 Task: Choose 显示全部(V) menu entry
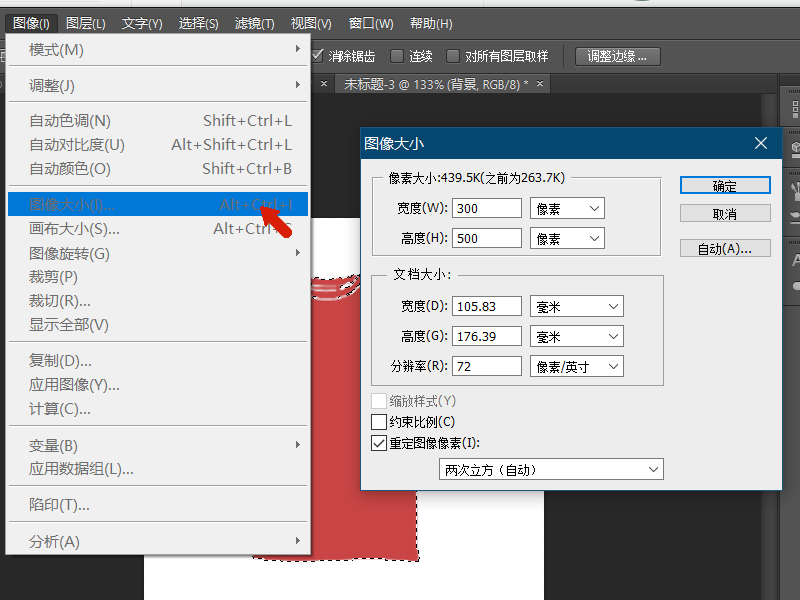point(158,325)
